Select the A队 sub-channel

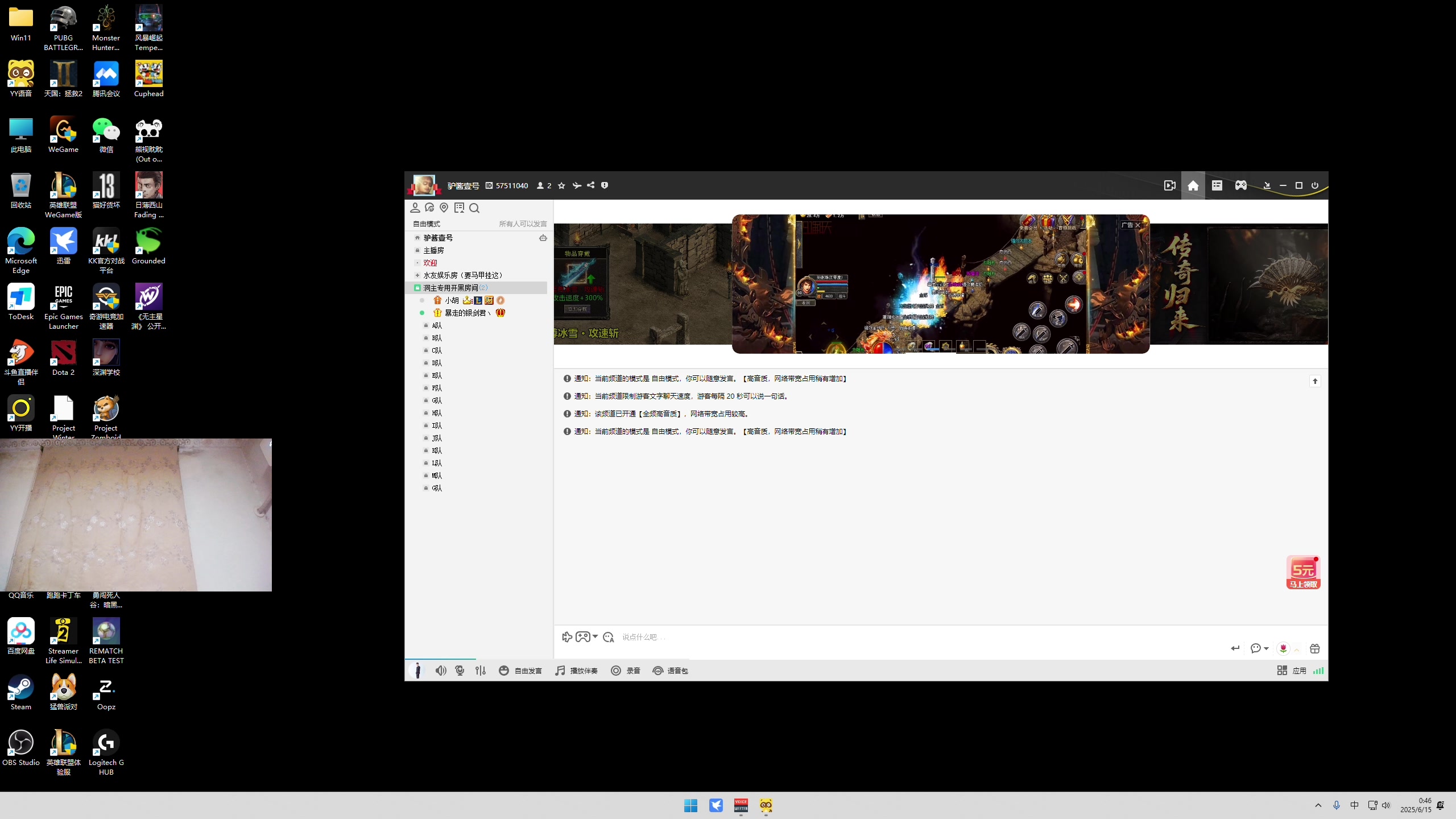pos(437,325)
